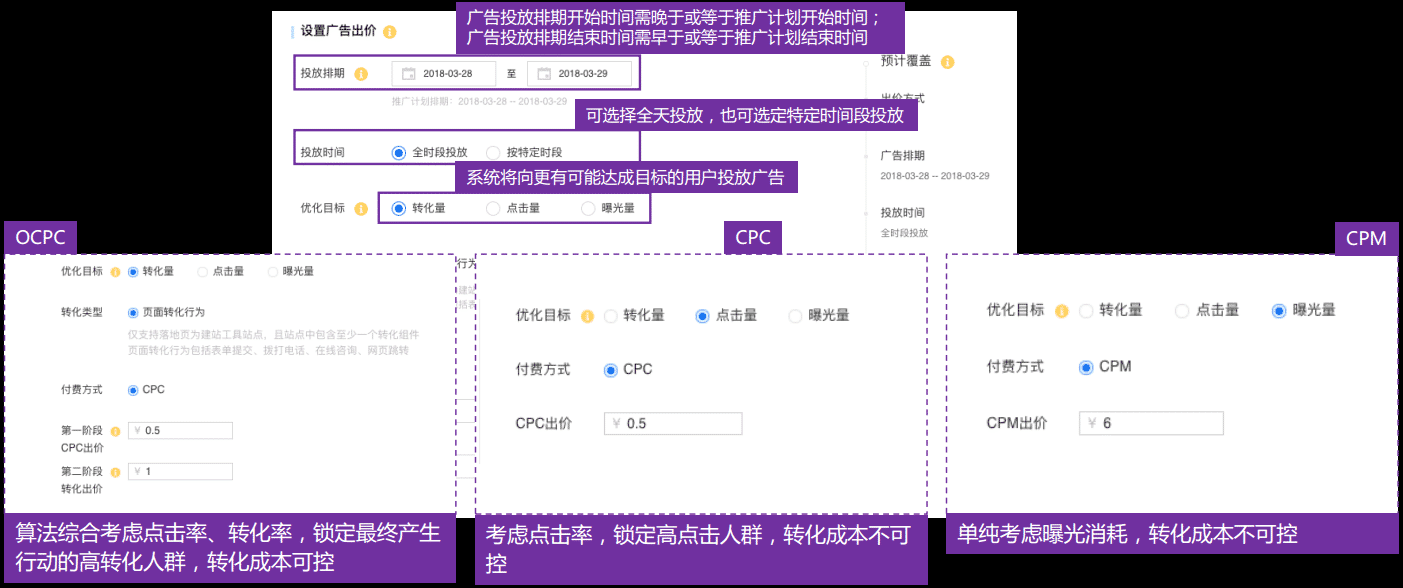Select 转化量 radio in the top settings panel
This screenshot has width=1403, height=588.
pyautogui.click(x=399, y=208)
